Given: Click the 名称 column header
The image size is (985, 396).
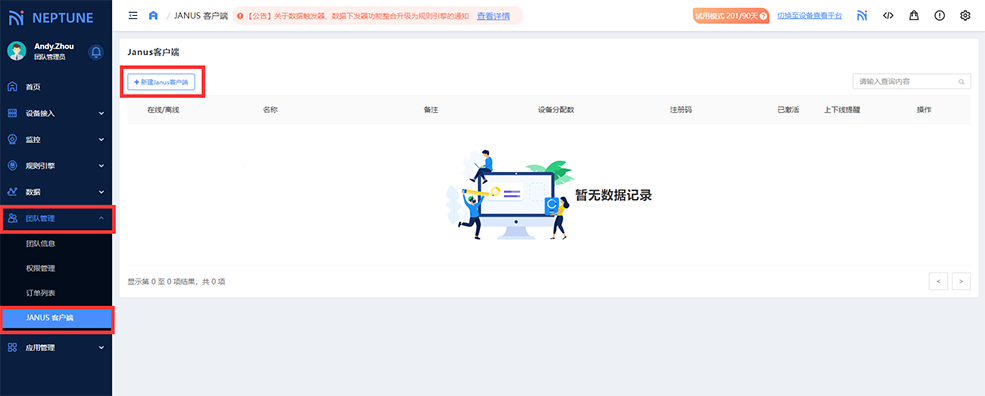Looking at the screenshot, I should tap(271, 110).
